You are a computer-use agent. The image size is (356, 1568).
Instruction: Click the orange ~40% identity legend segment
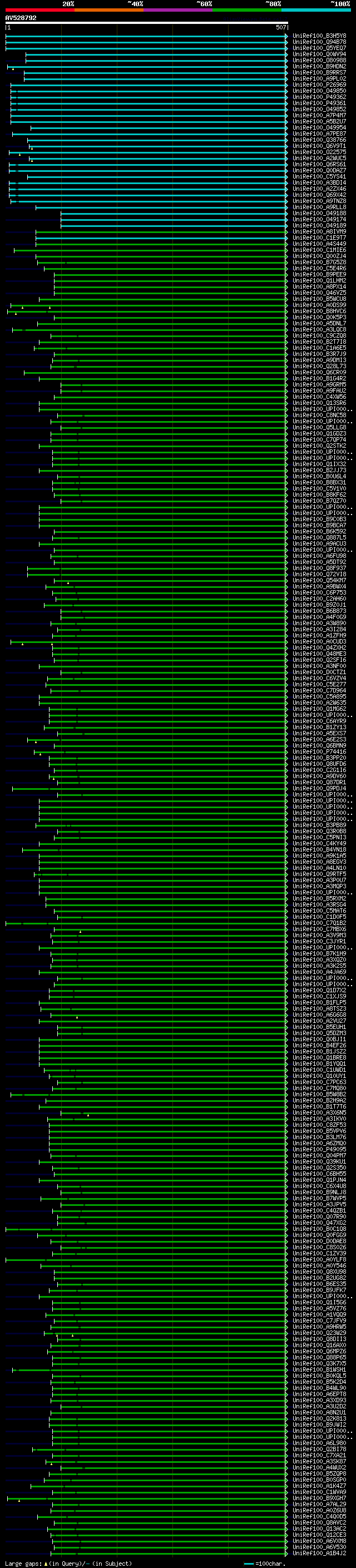point(109,10)
